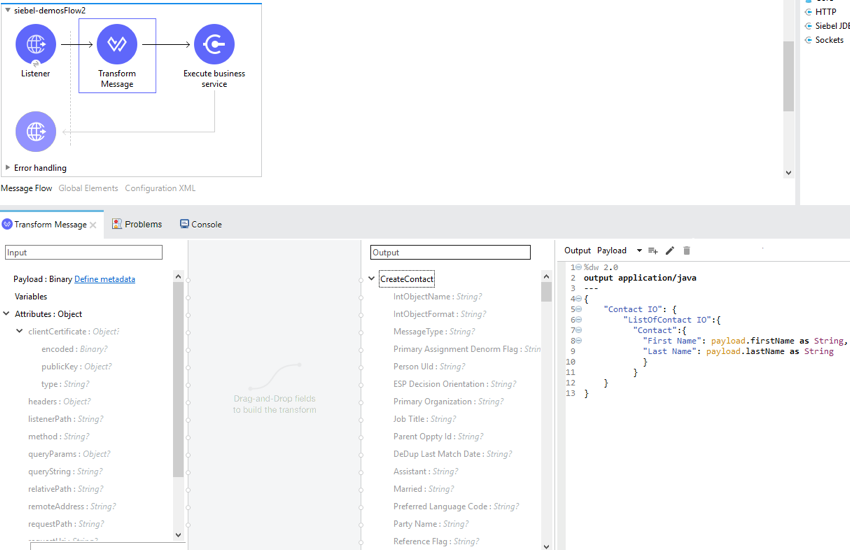
Task: Click the trash delete icon
Action: coord(687,251)
